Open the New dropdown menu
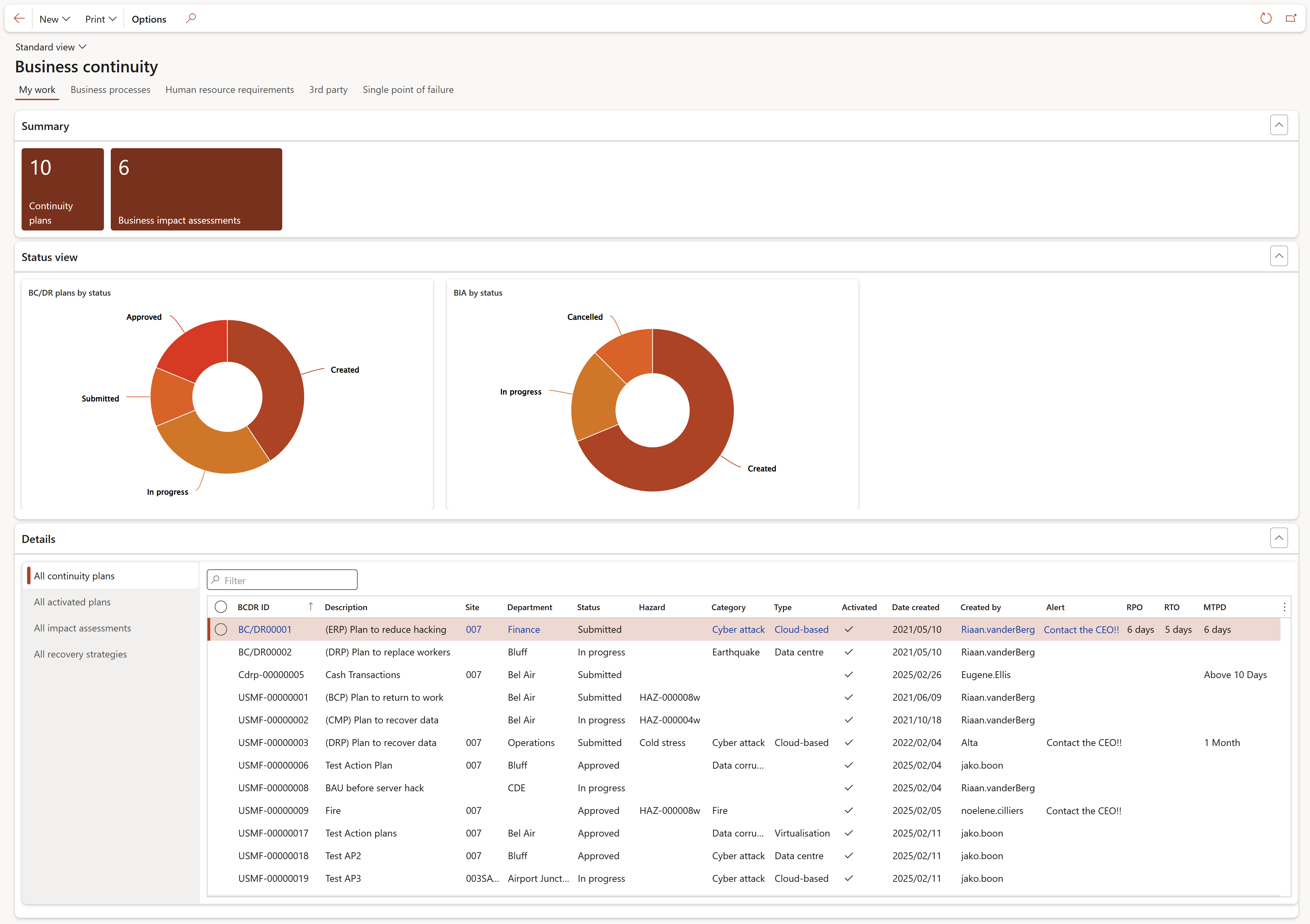This screenshot has height=924, width=1310. coord(55,19)
